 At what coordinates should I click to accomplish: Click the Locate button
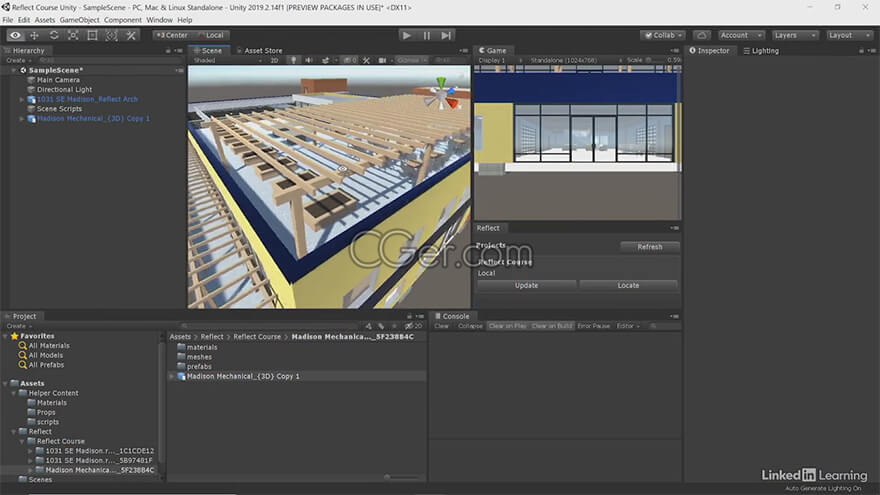[x=628, y=286]
